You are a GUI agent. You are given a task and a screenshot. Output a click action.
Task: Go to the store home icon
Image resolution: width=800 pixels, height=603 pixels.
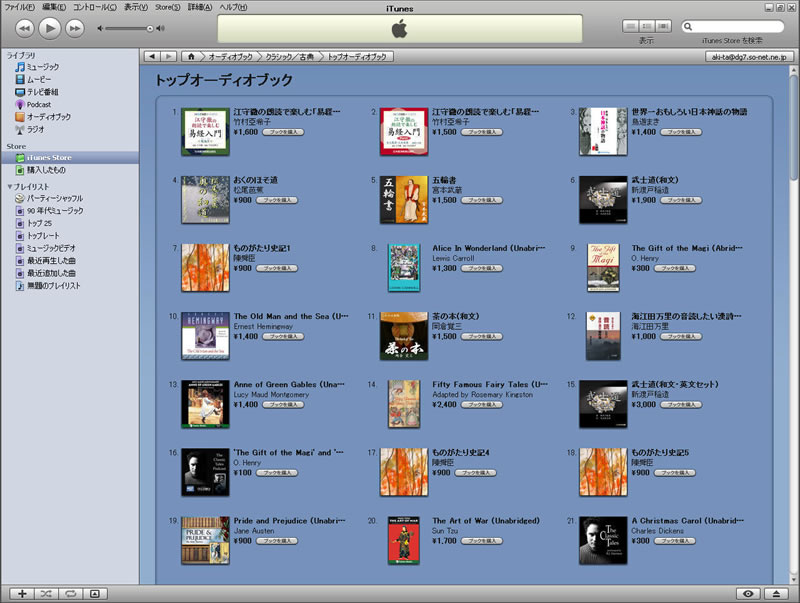(191, 57)
